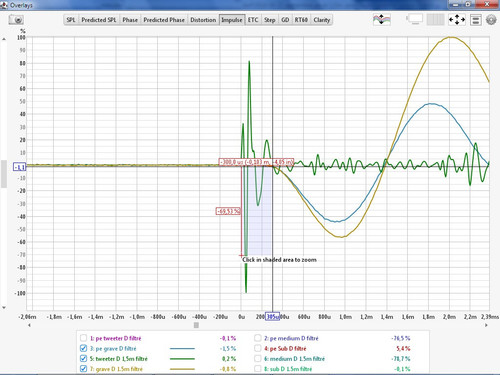Click the -1,5 % value for pe grave
This screenshot has height=375, width=500.
click(x=228, y=349)
